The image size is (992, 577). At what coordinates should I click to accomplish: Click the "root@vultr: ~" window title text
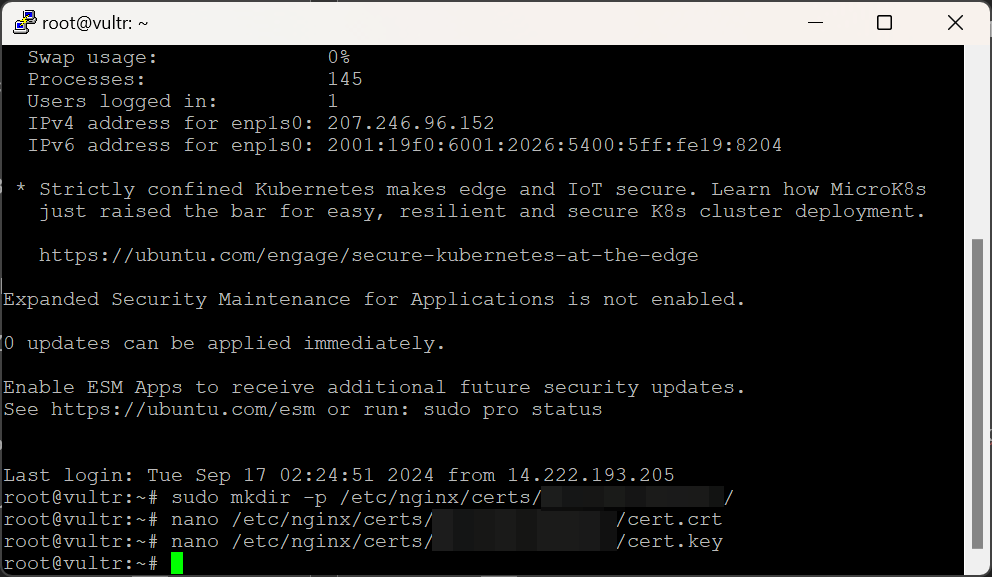coord(93,23)
